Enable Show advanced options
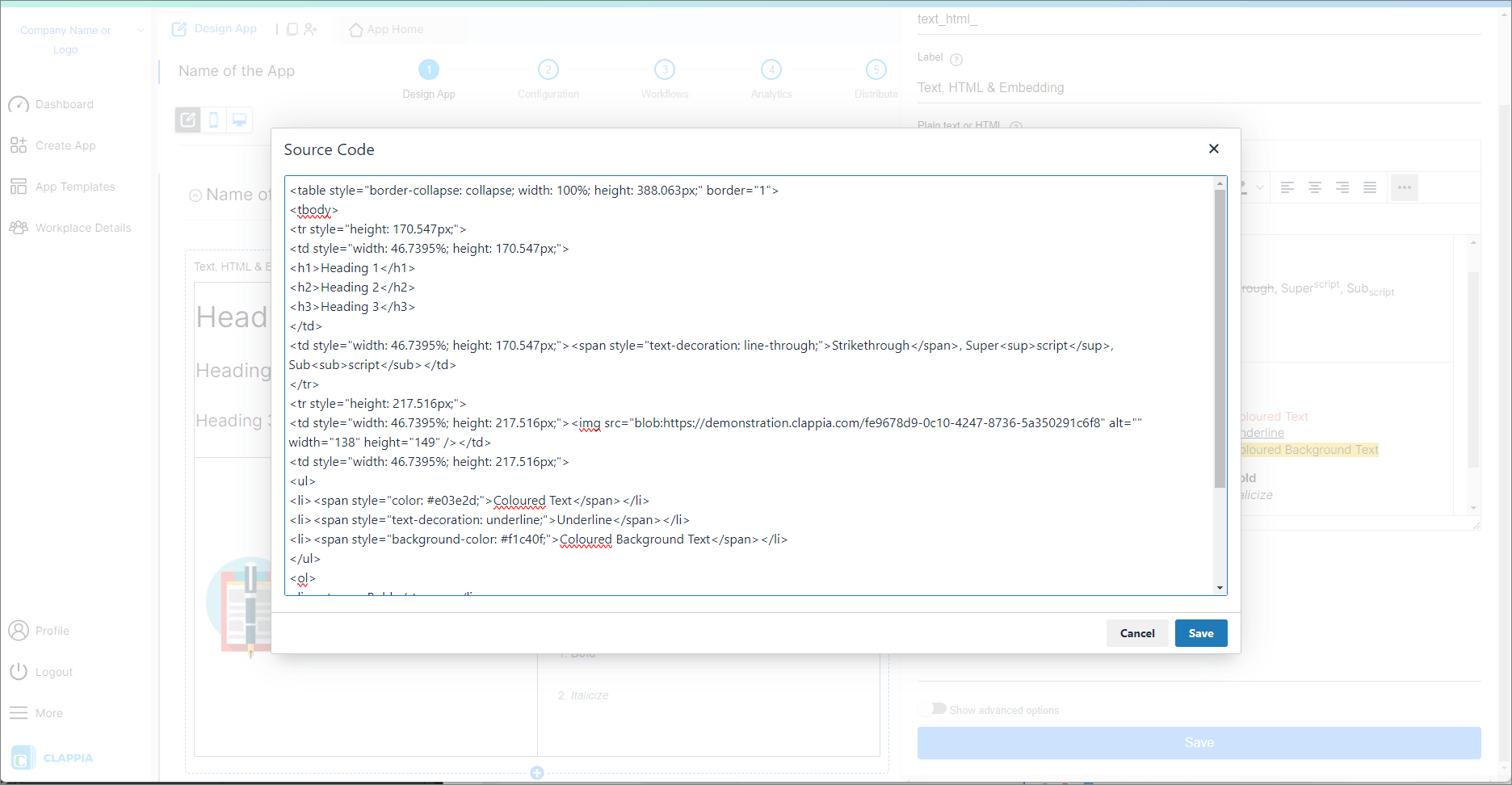 [933, 708]
